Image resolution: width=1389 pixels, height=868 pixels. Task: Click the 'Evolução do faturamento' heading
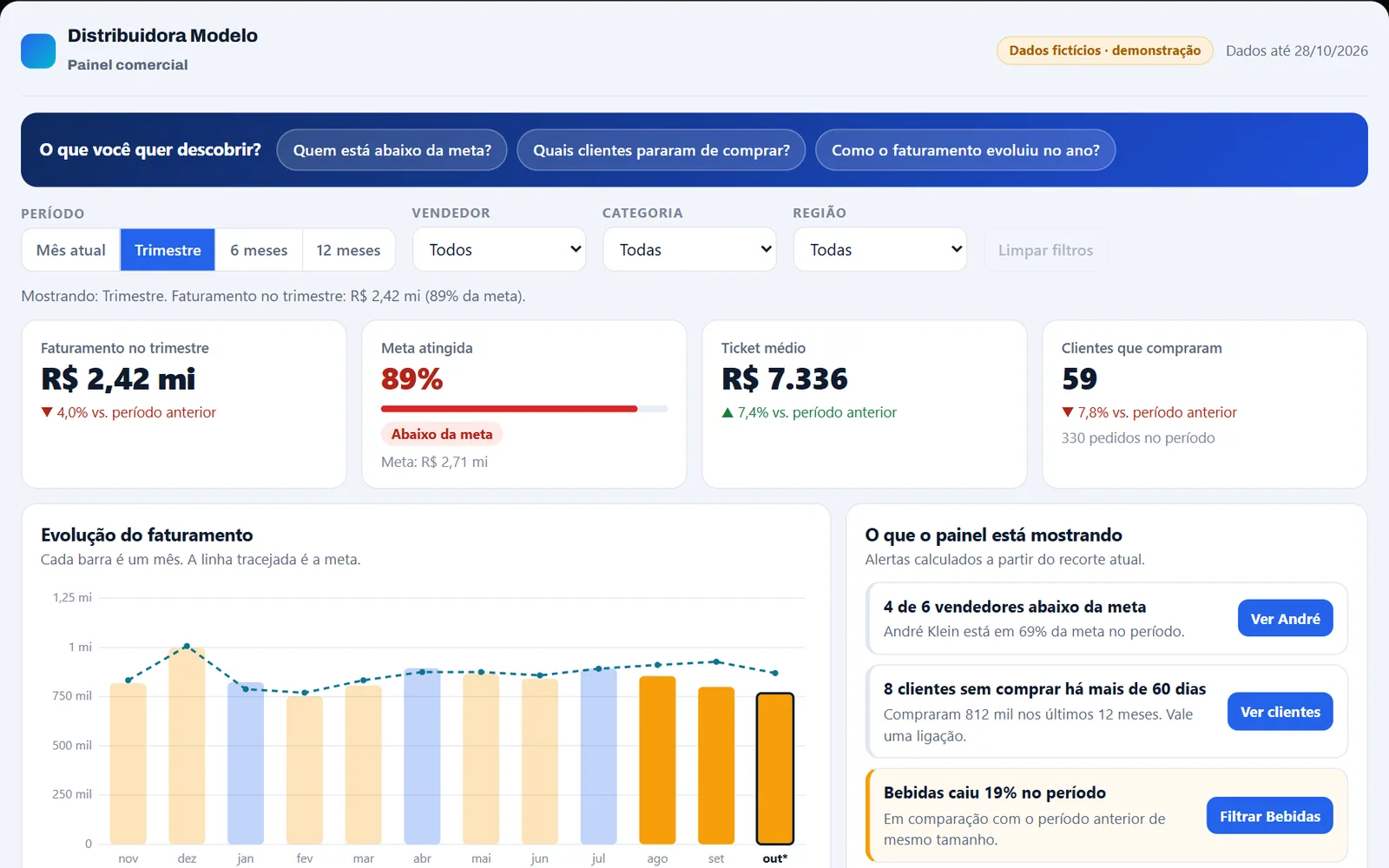point(147,535)
